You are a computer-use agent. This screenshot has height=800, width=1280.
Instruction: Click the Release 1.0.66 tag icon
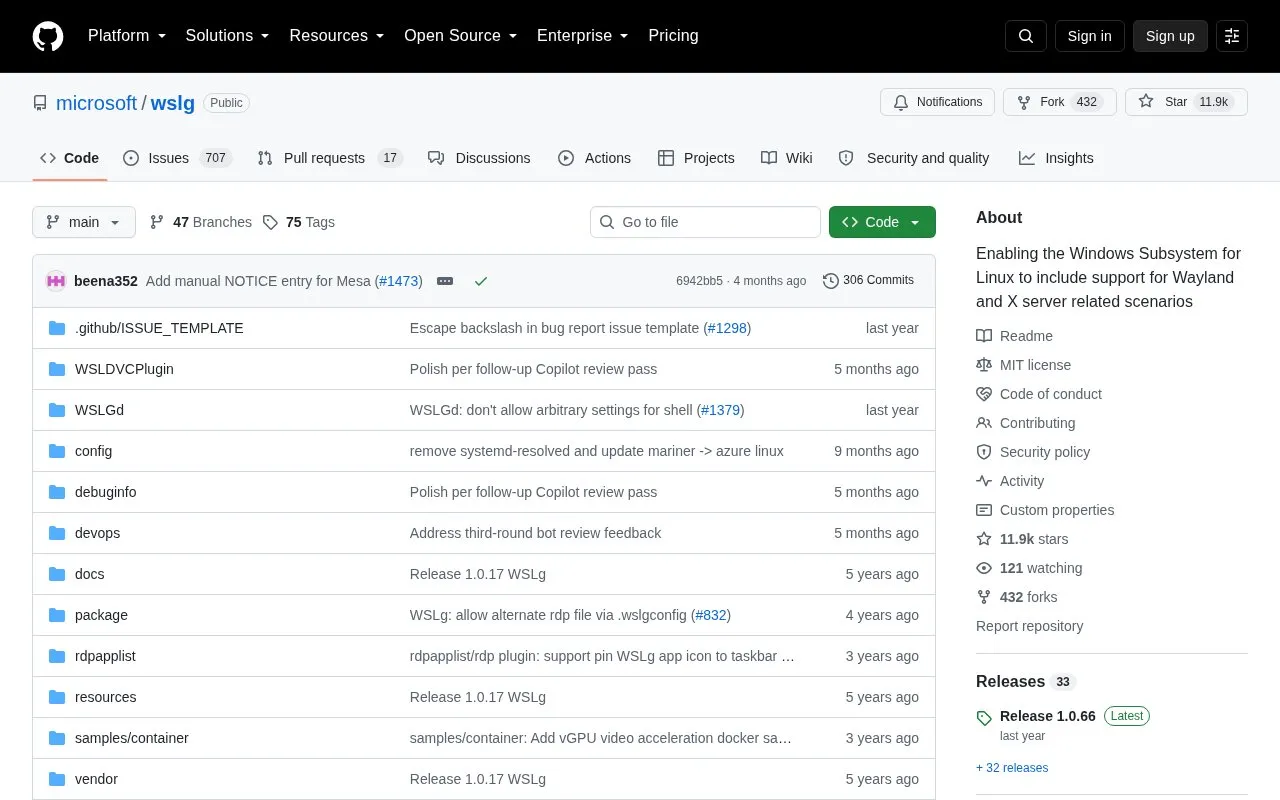(984, 717)
